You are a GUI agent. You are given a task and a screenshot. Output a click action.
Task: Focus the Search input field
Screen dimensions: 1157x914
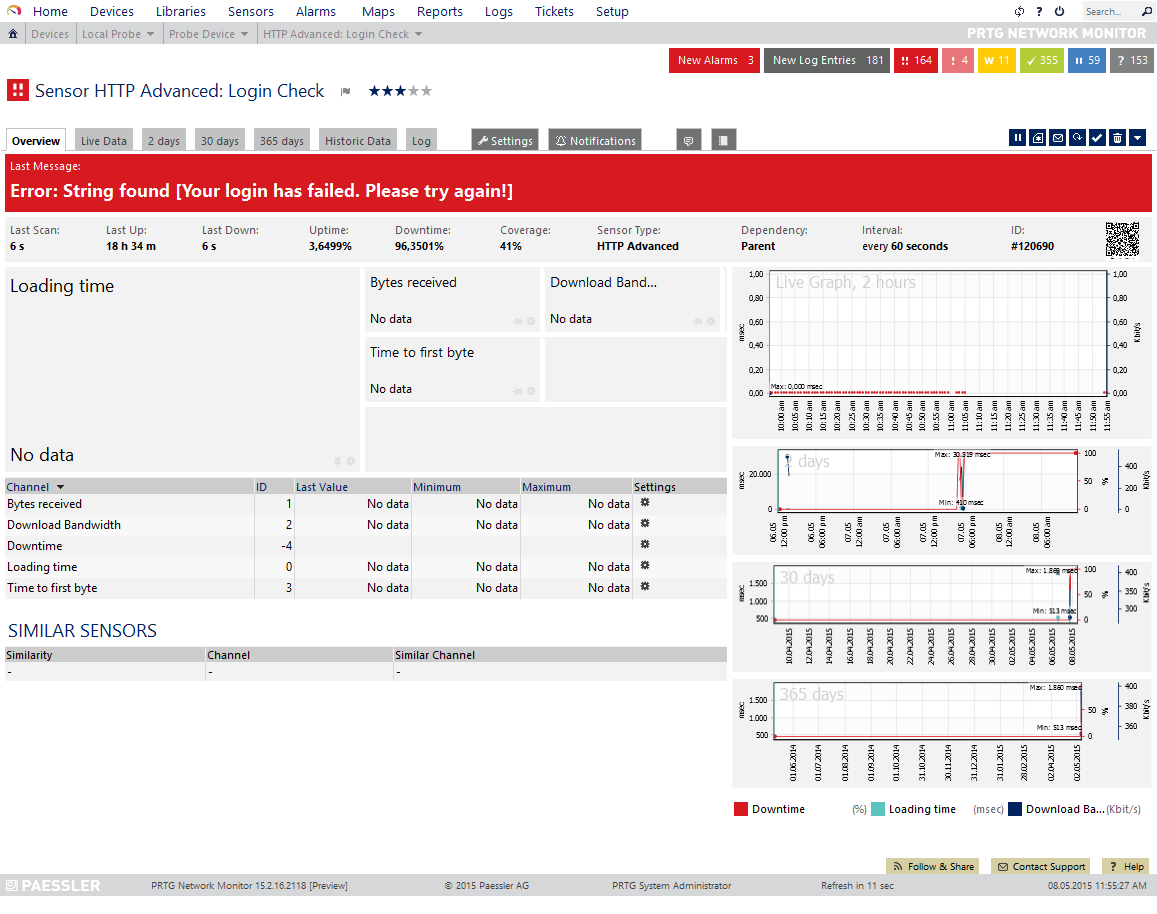1110,11
